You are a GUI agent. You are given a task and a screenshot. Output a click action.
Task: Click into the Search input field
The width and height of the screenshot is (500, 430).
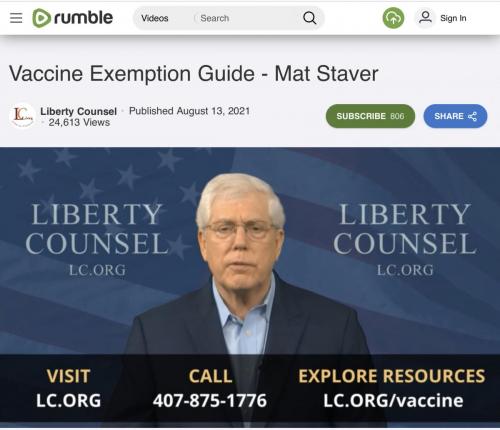(248, 18)
